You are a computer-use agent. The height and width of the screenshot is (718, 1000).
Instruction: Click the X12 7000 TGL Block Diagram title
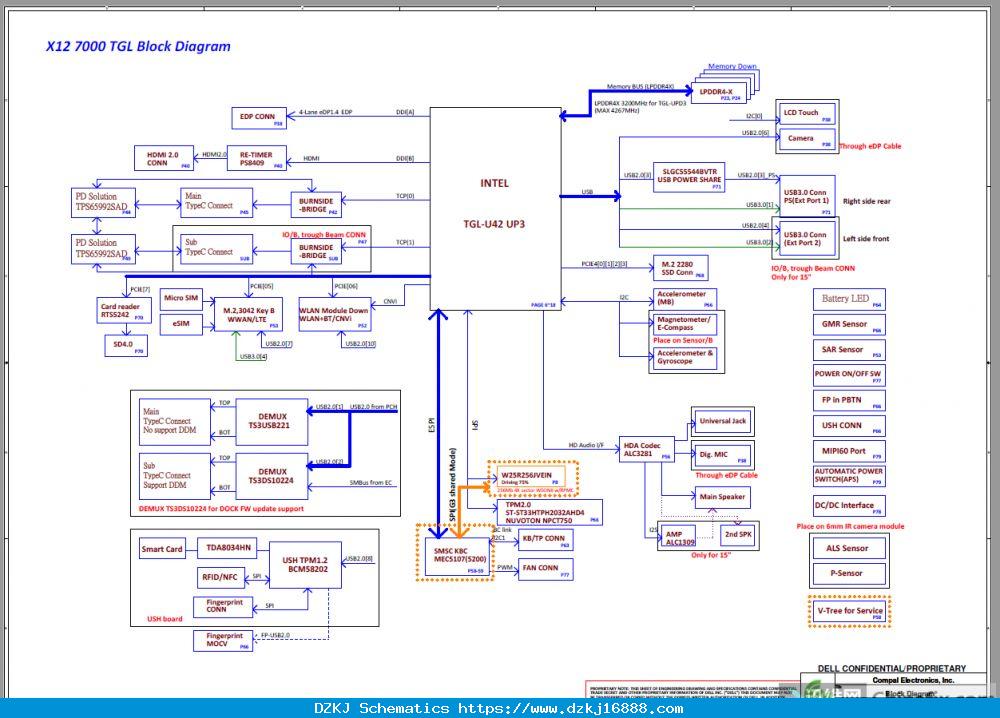click(x=138, y=46)
